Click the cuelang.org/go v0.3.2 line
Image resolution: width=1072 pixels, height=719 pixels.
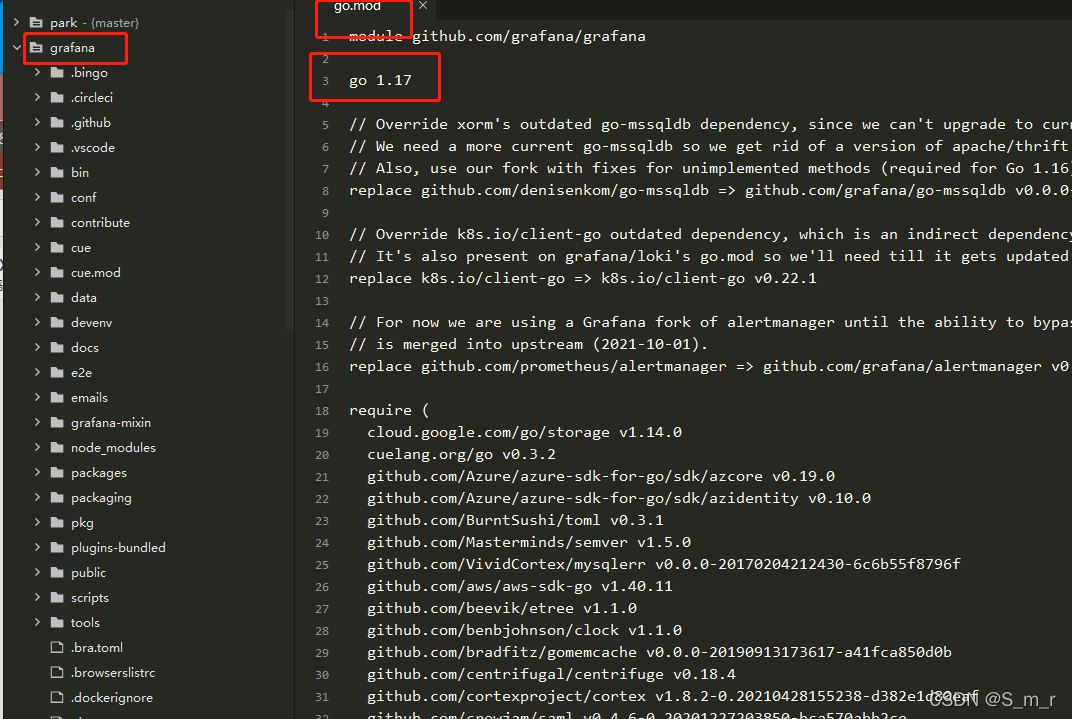click(x=461, y=455)
